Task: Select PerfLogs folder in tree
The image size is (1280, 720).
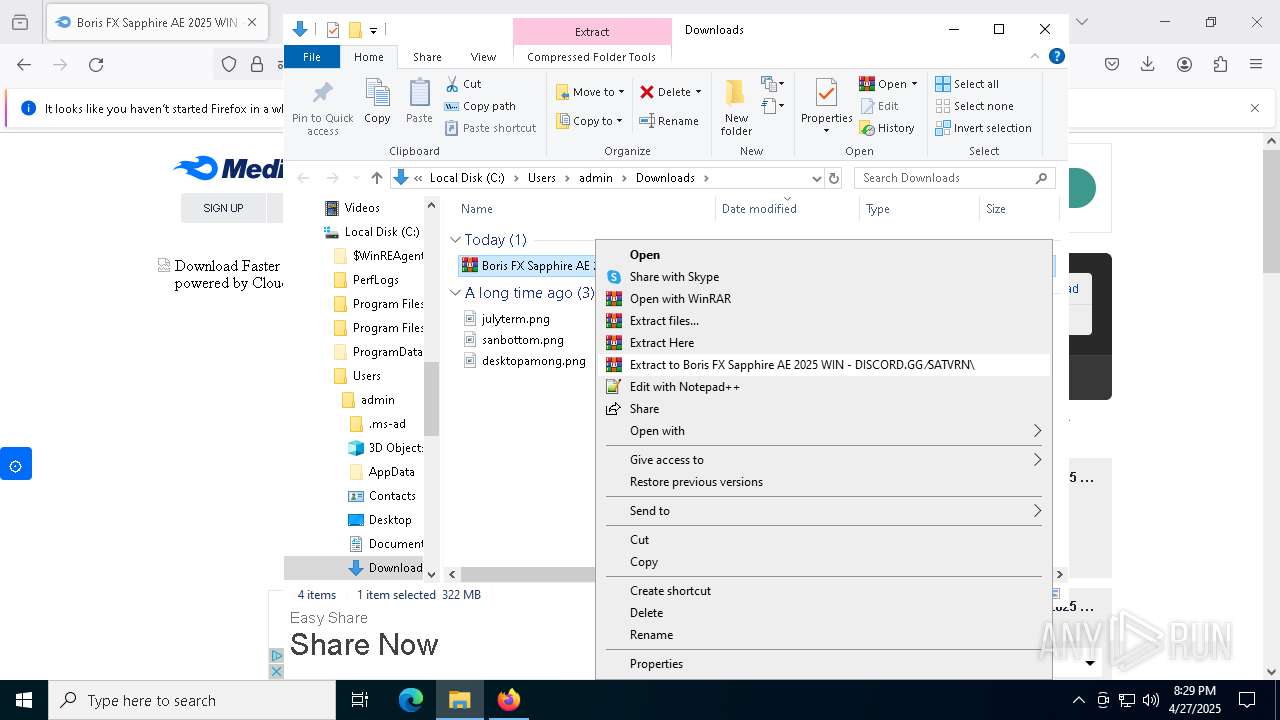Action: pos(375,280)
